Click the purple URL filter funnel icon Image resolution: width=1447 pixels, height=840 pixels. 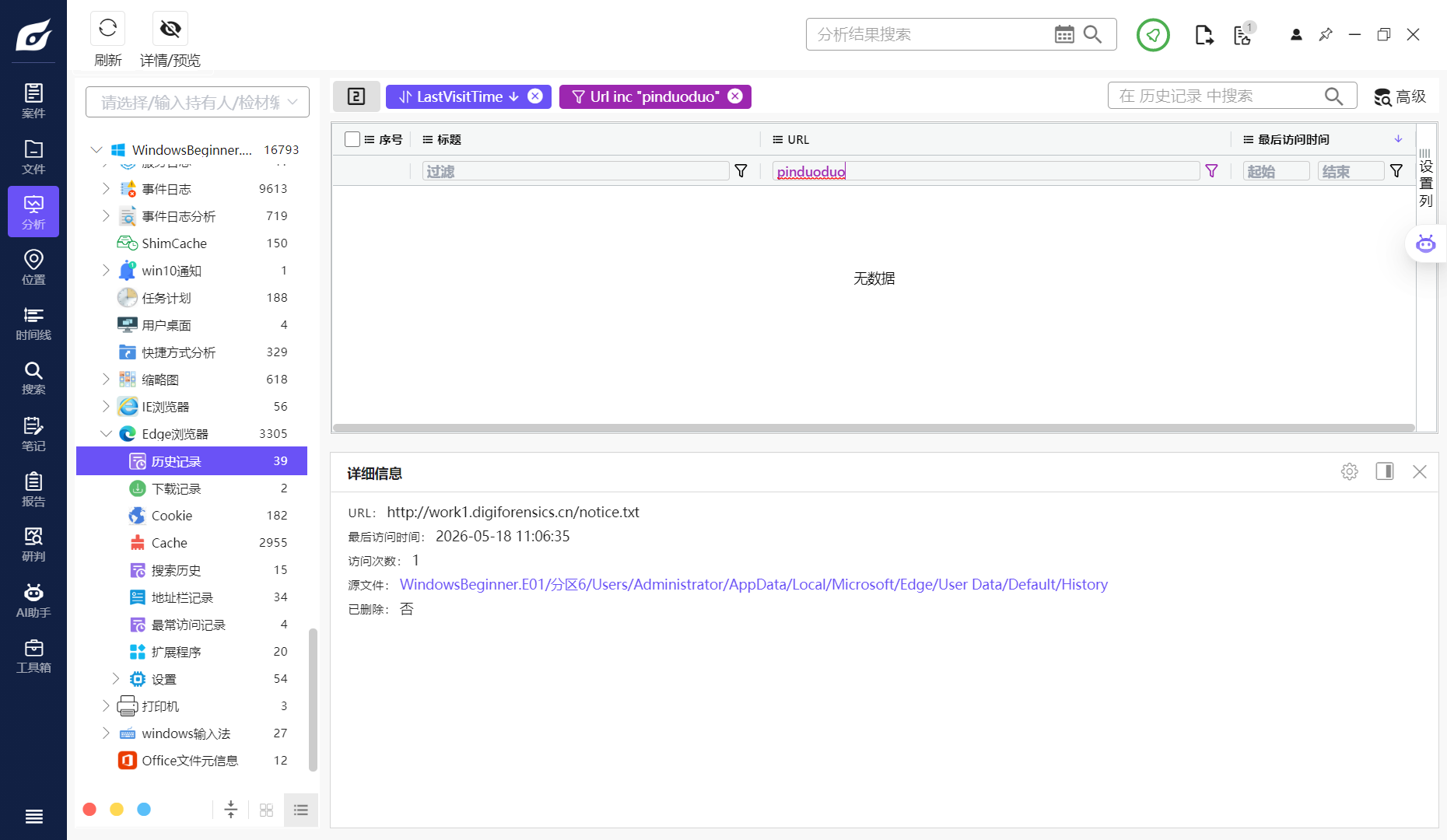1211,171
